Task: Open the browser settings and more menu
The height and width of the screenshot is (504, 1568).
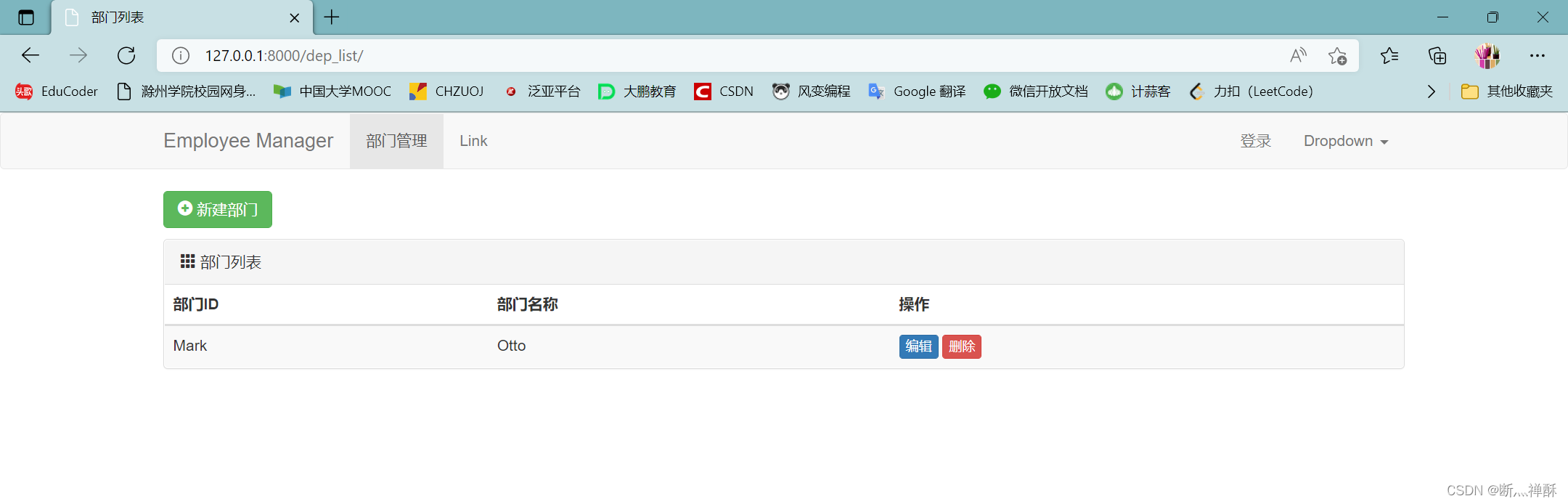Action: point(1538,55)
